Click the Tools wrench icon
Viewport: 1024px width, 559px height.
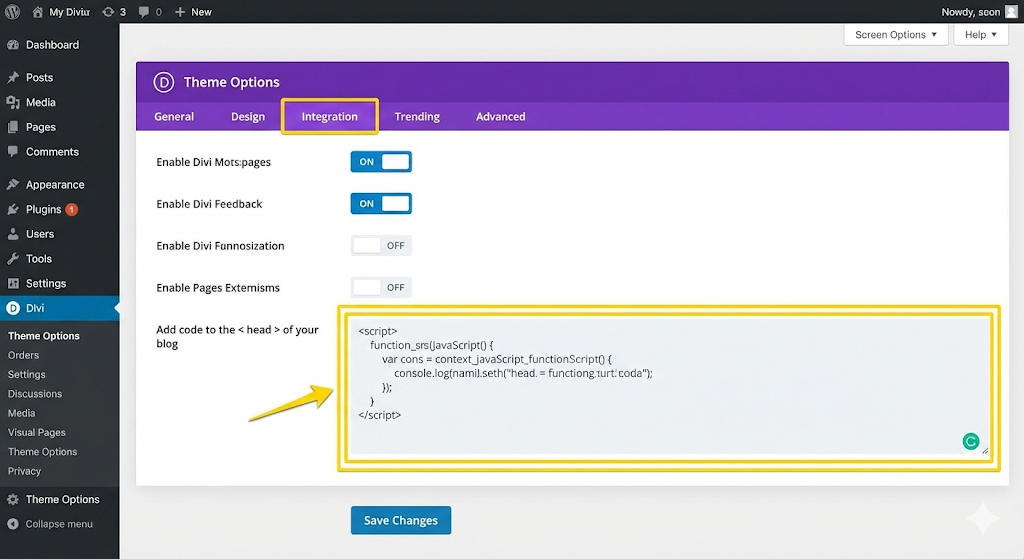point(12,259)
